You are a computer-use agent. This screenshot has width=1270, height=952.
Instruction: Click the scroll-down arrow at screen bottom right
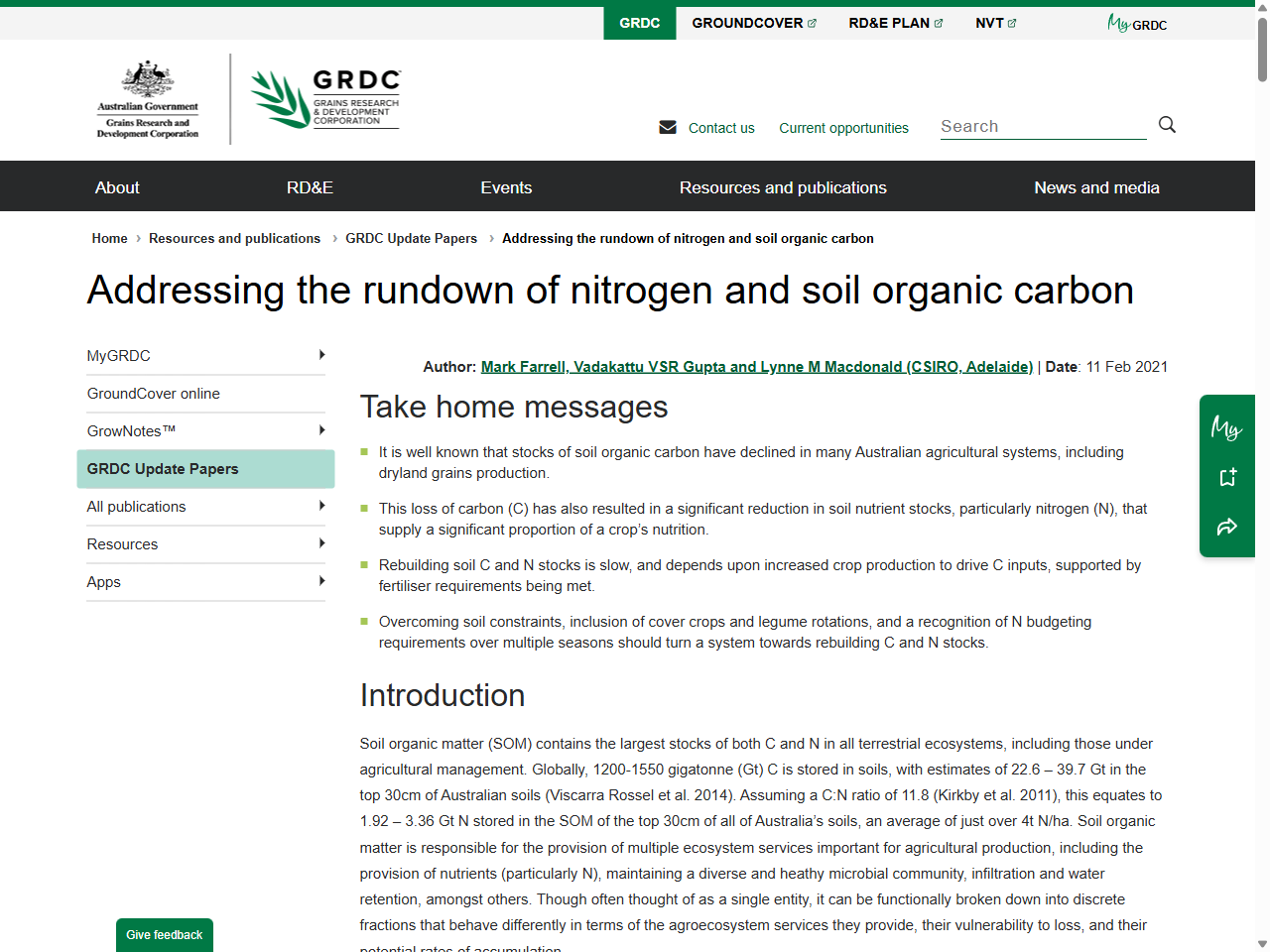[x=1262, y=944]
